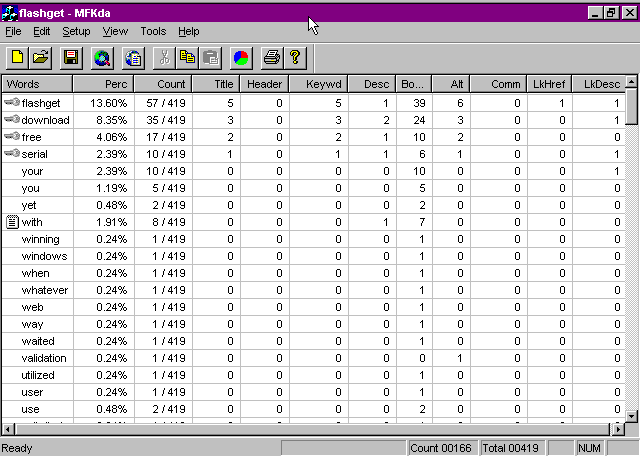Image resolution: width=640 pixels, height=456 pixels.
Task: Click the Help question mark icon
Action: (295, 58)
